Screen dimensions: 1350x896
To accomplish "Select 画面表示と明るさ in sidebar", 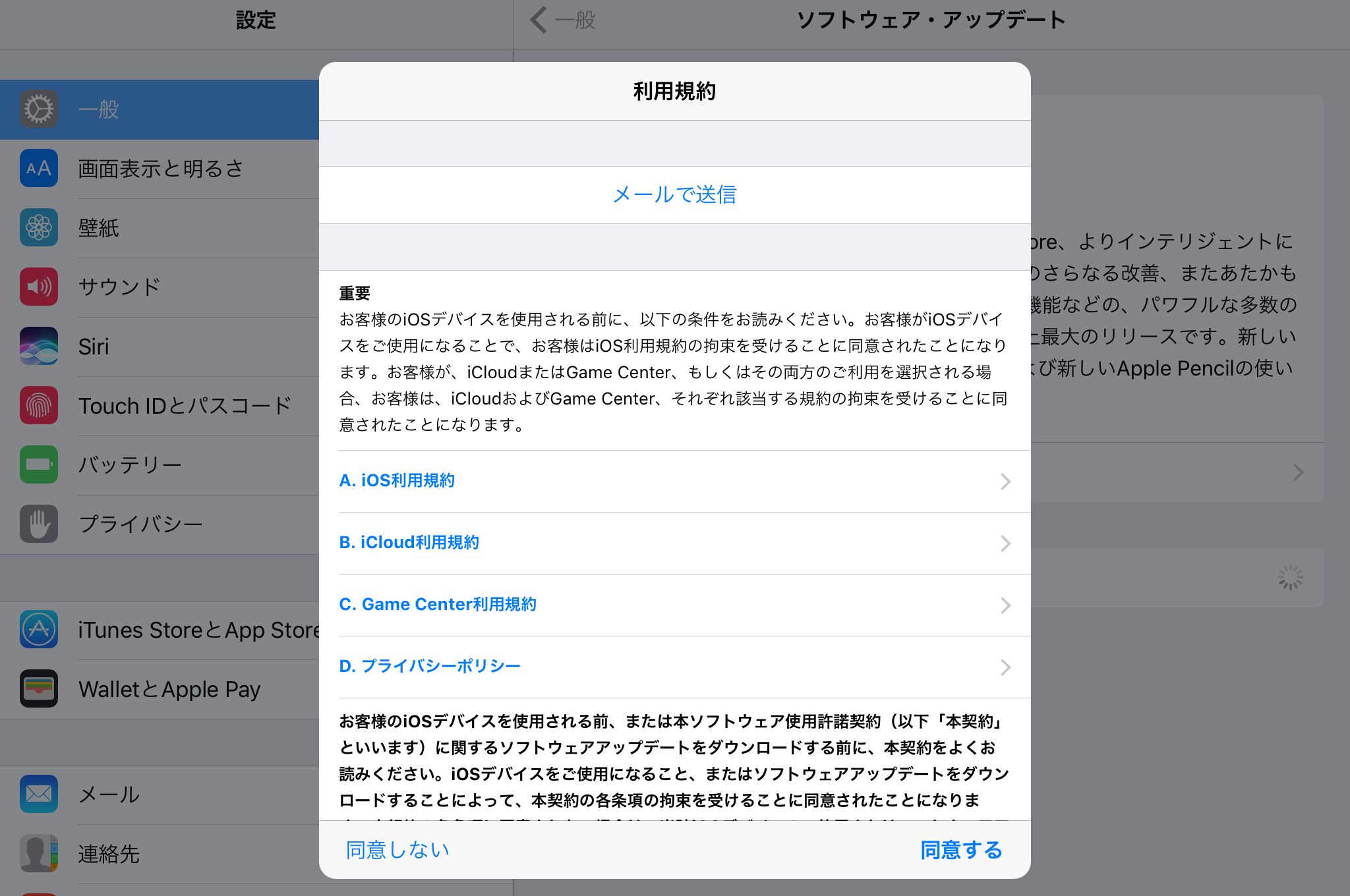I will pyautogui.click(x=160, y=169).
